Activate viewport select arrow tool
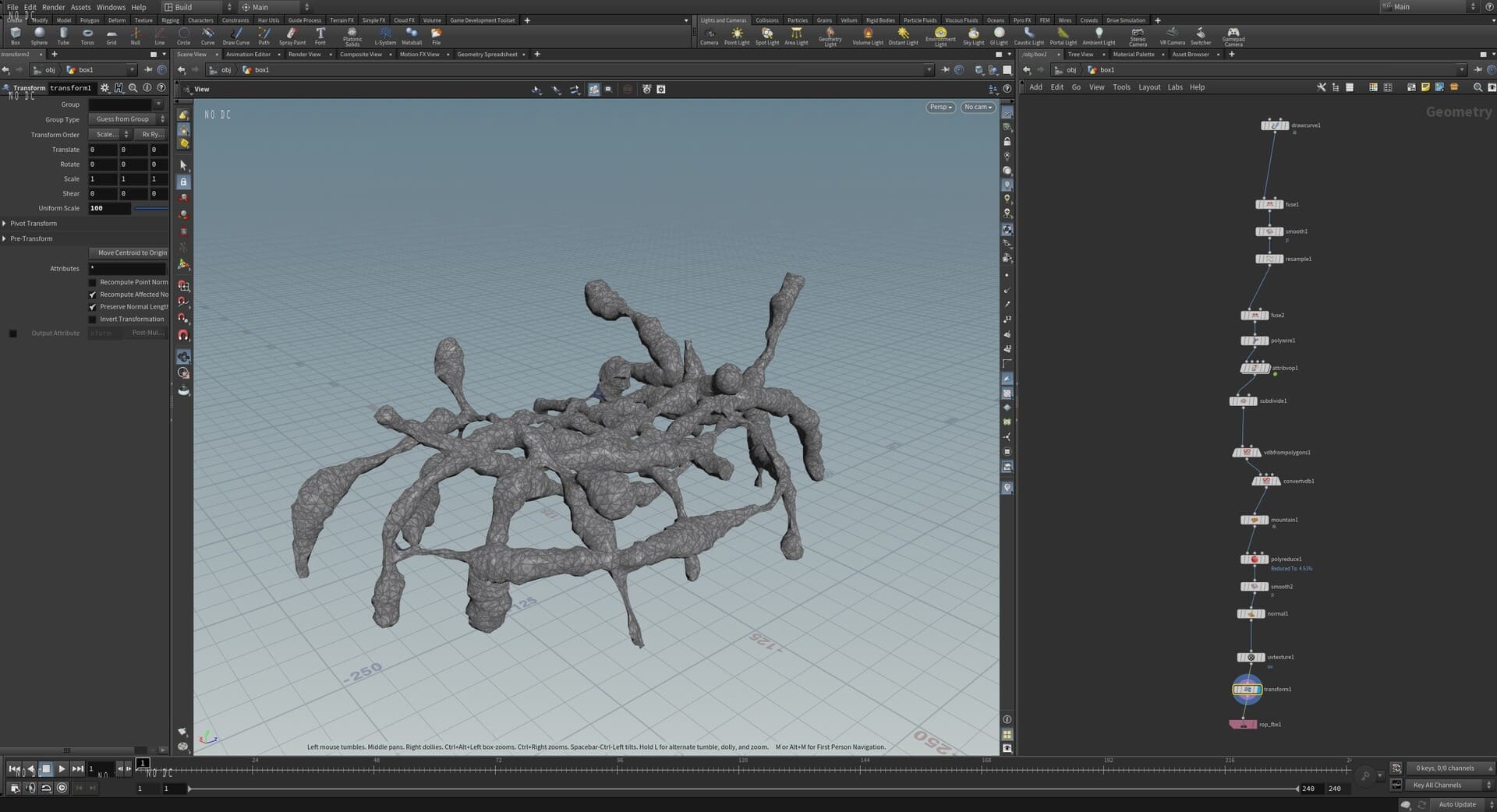Screen dimensions: 1497x812 pos(183,165)
